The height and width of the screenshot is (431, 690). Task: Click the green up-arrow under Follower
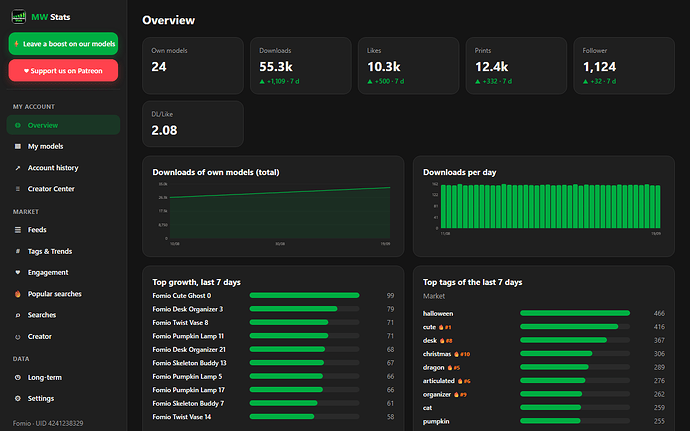(585, 81)
